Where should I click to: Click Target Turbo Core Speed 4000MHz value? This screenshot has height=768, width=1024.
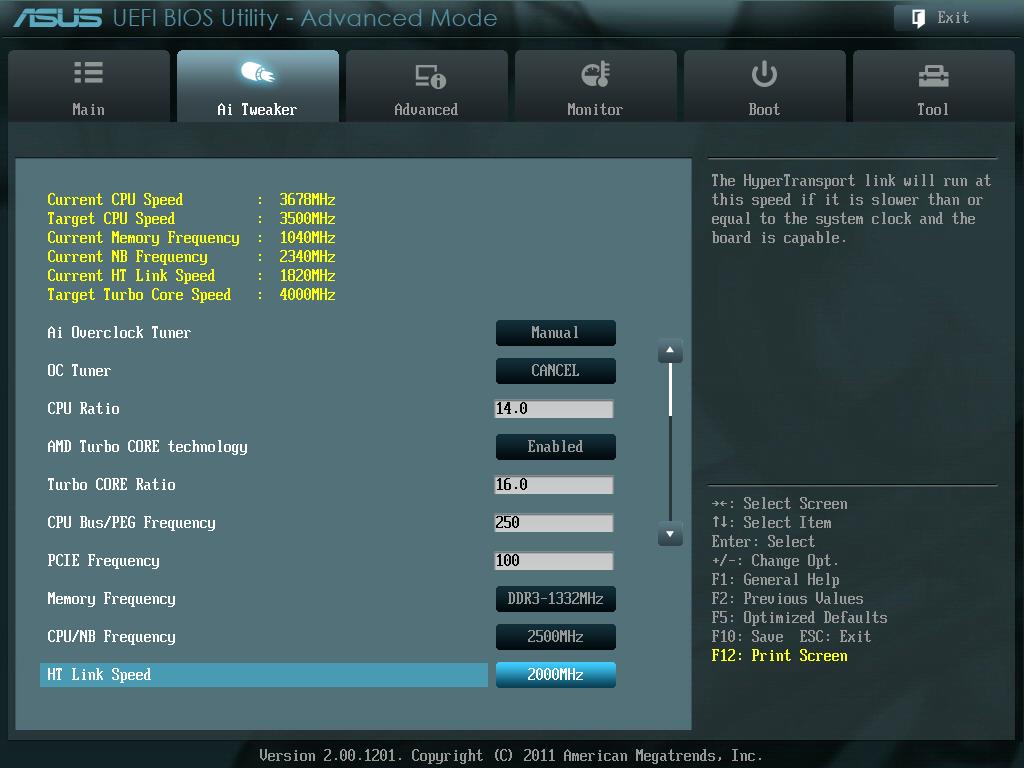[x=308, y=295]
